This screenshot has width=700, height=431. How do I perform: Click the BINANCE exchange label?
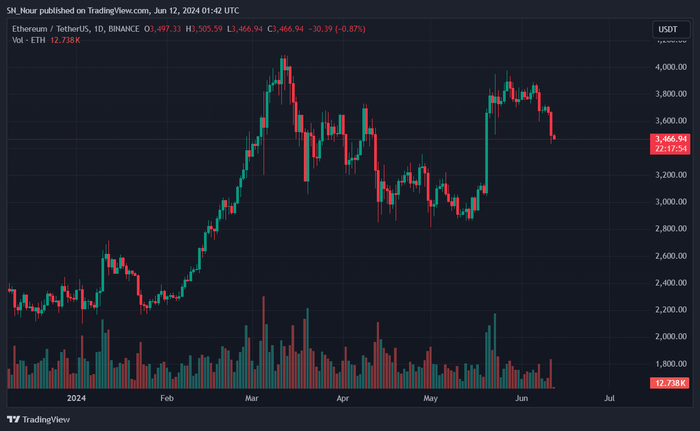tap(124, 29)
